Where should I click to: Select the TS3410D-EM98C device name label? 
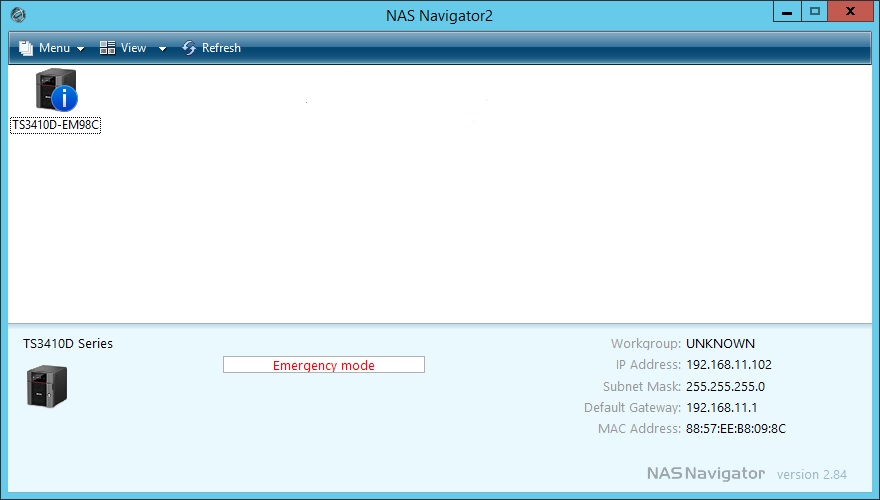click(55, 125)
